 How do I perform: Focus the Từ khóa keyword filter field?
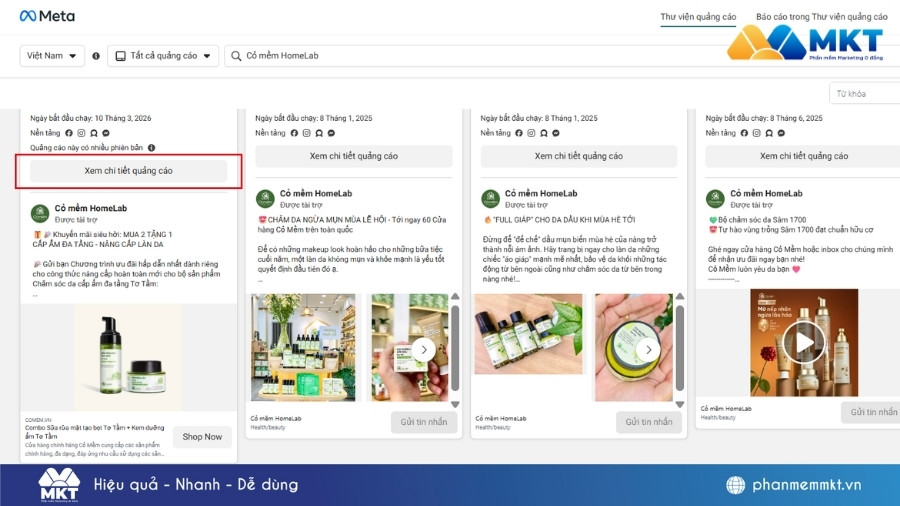864,94
